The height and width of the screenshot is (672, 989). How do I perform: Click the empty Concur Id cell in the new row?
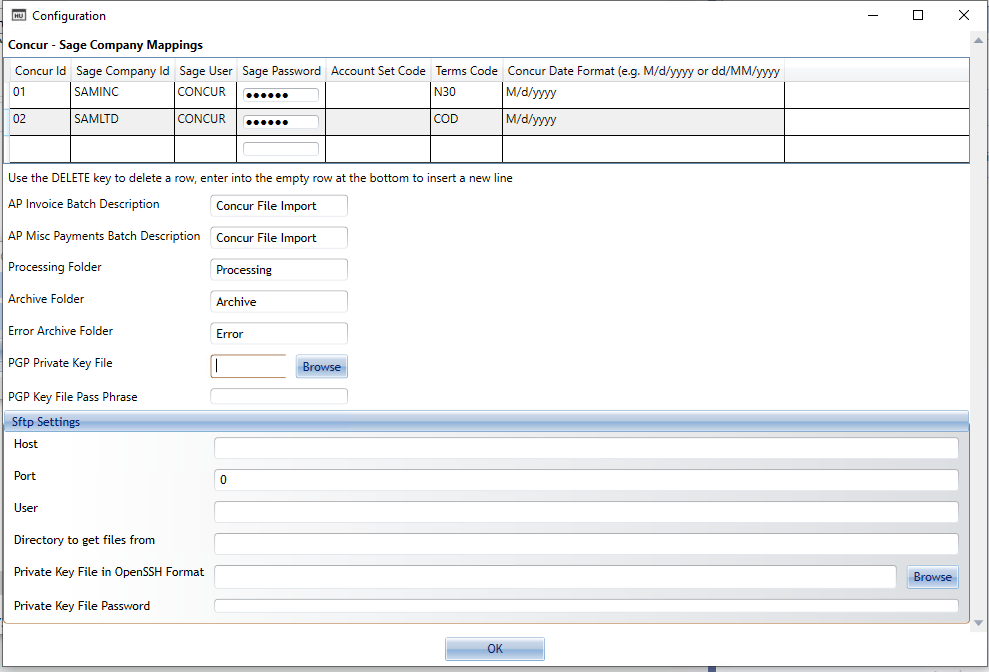point(40,149)
